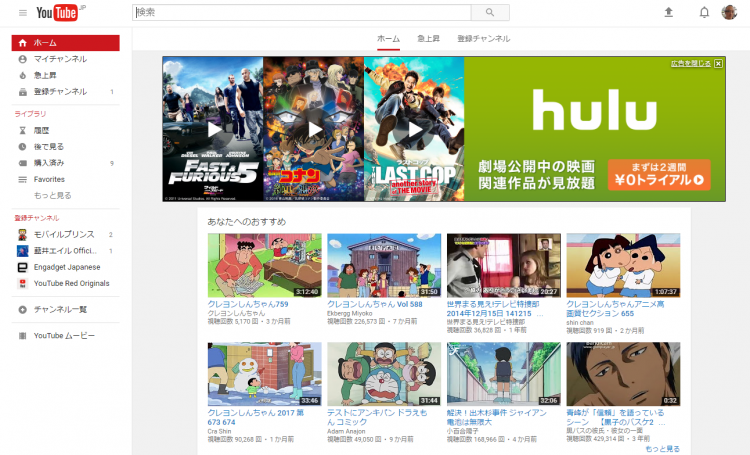Open the 1:07:37 クレヨンしんちゃん thumbnail
The image size is (750, 455).
pyautogui.click(x=623, y=266)
